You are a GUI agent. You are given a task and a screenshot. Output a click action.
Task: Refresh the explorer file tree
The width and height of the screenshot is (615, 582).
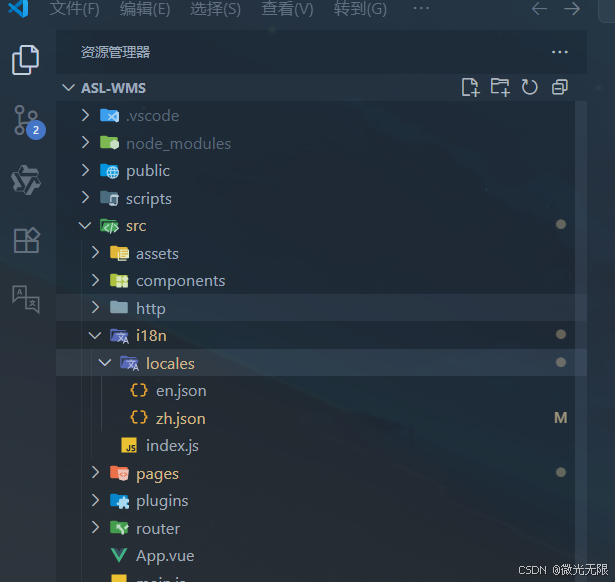point(529,87)
